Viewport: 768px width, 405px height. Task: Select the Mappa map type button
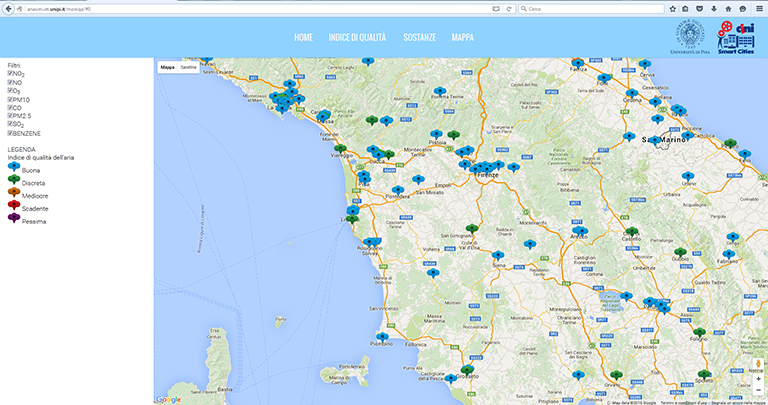(167, 67)
